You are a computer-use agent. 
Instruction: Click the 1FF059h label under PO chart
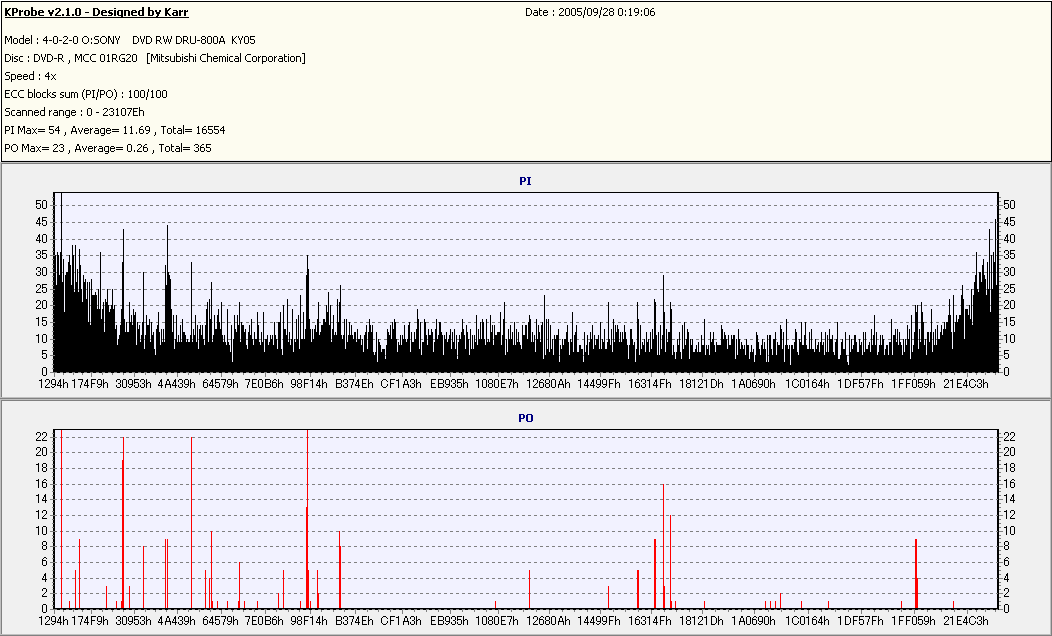913,621
